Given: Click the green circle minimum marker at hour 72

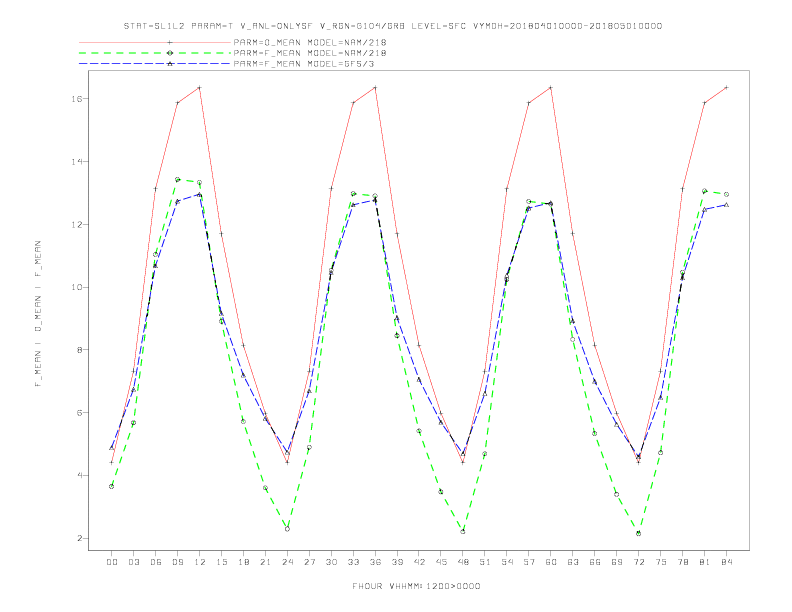Looking at the screenshot, I should point(638,533).
